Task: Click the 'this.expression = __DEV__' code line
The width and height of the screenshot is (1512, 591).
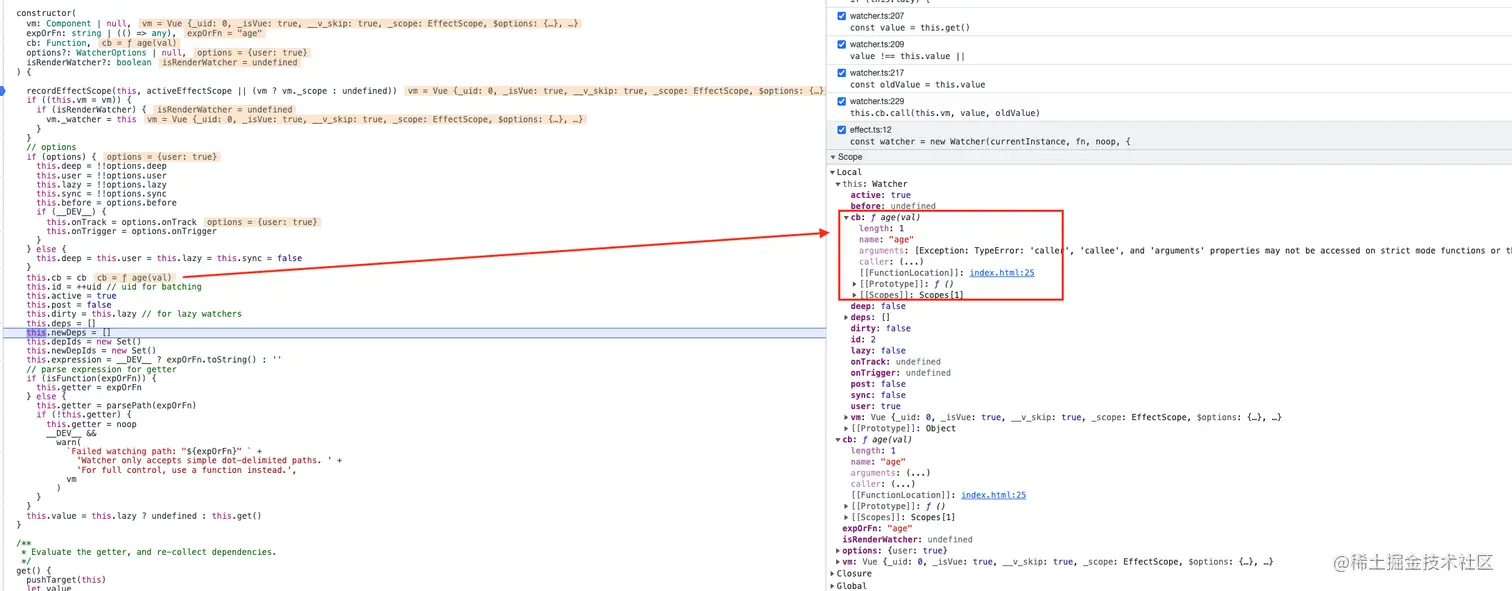Action: 154,359
